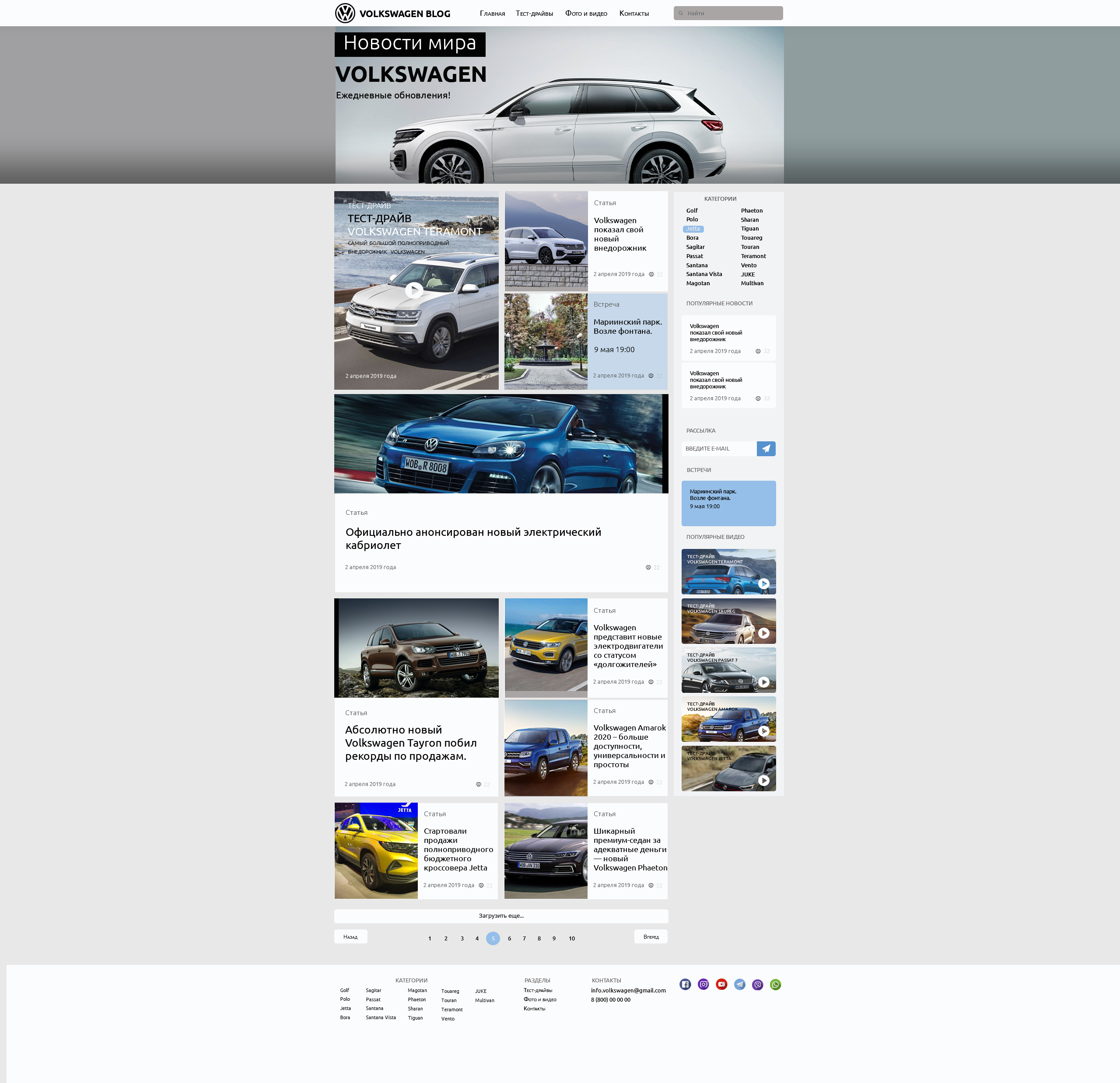
Task: Play the Teramont test-drive video on the large card
Action: pyautogui.click(x=414, y=290)
